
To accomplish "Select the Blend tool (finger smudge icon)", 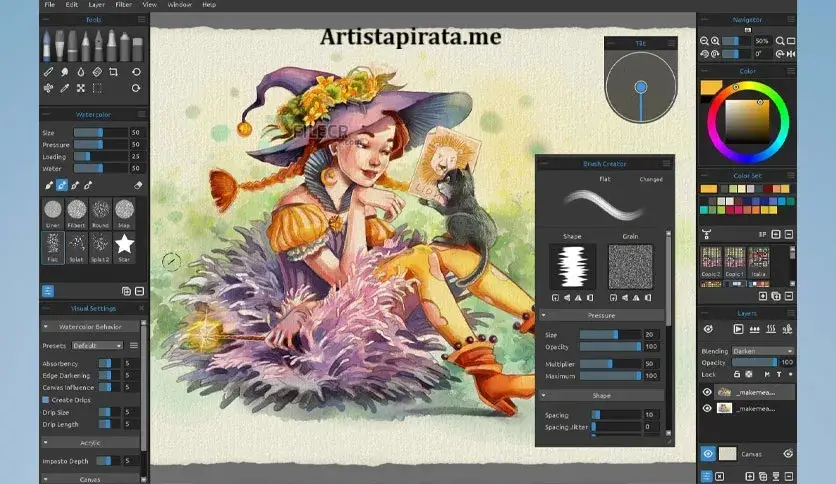I will (x=65, y=71).
